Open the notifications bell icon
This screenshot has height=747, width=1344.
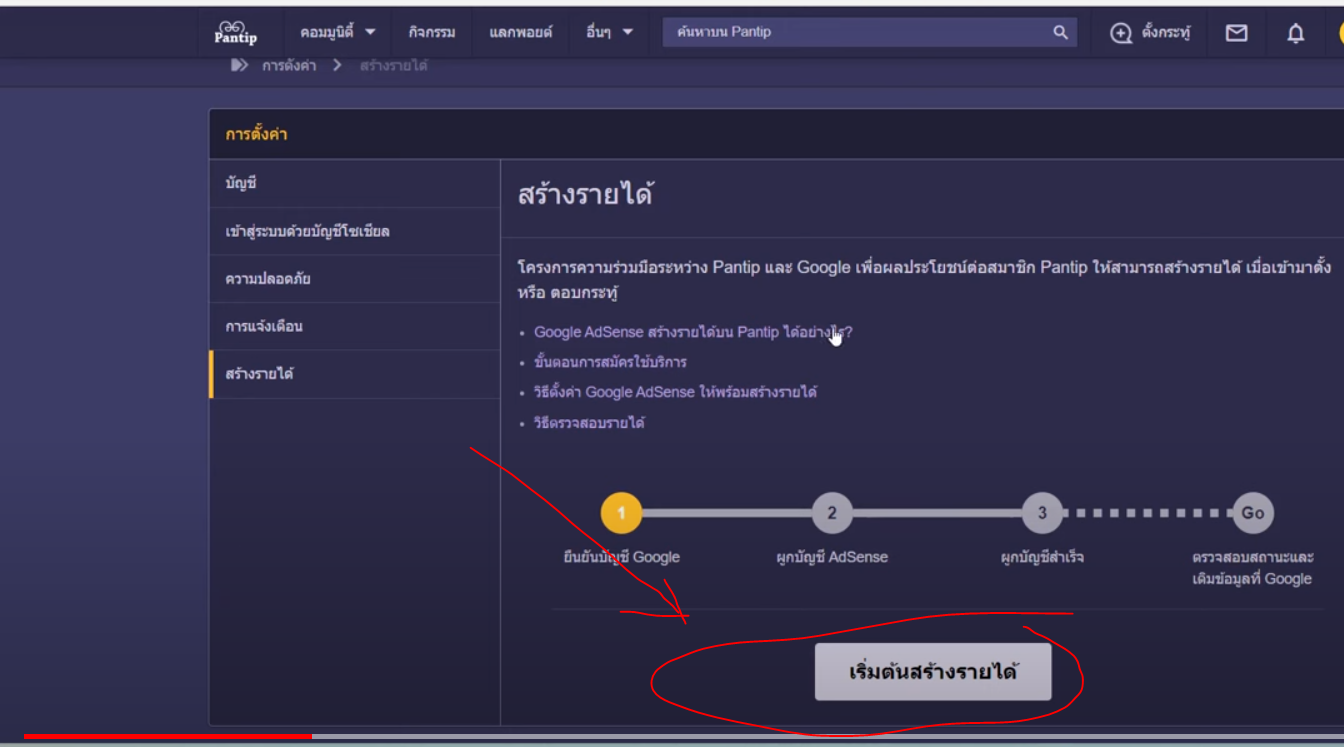1295,33
